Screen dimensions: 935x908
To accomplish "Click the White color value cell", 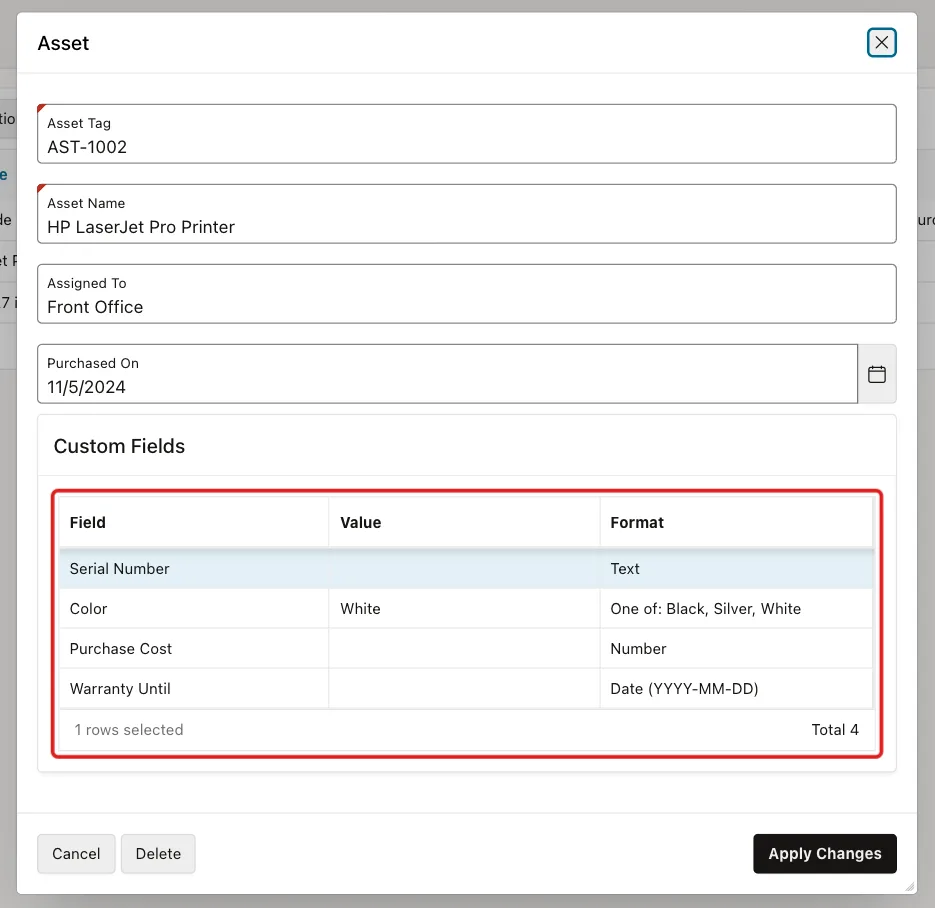I will pyautogui.click(x=464, y=609).
